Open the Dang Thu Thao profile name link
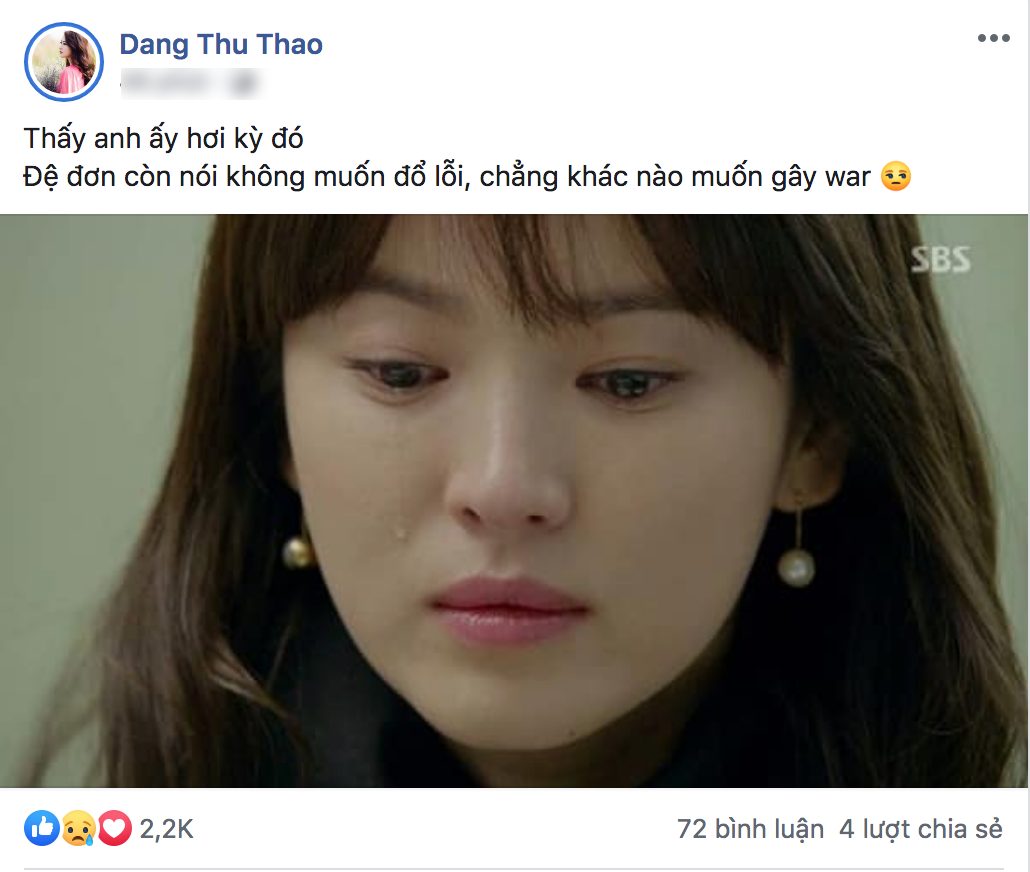Viewport: 1030px width, 872px height. coord(221,44)
